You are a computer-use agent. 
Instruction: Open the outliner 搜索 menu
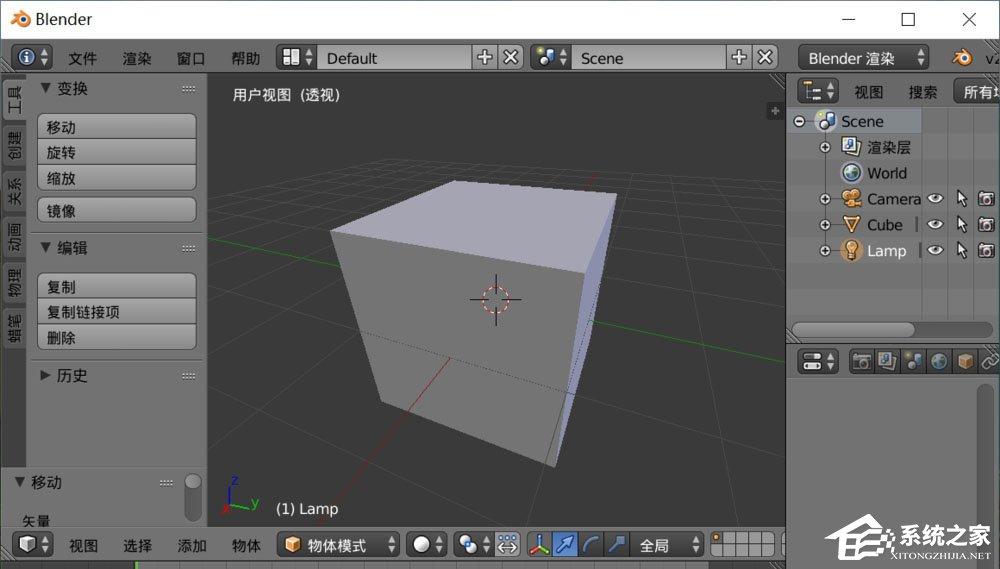[923, 92]
